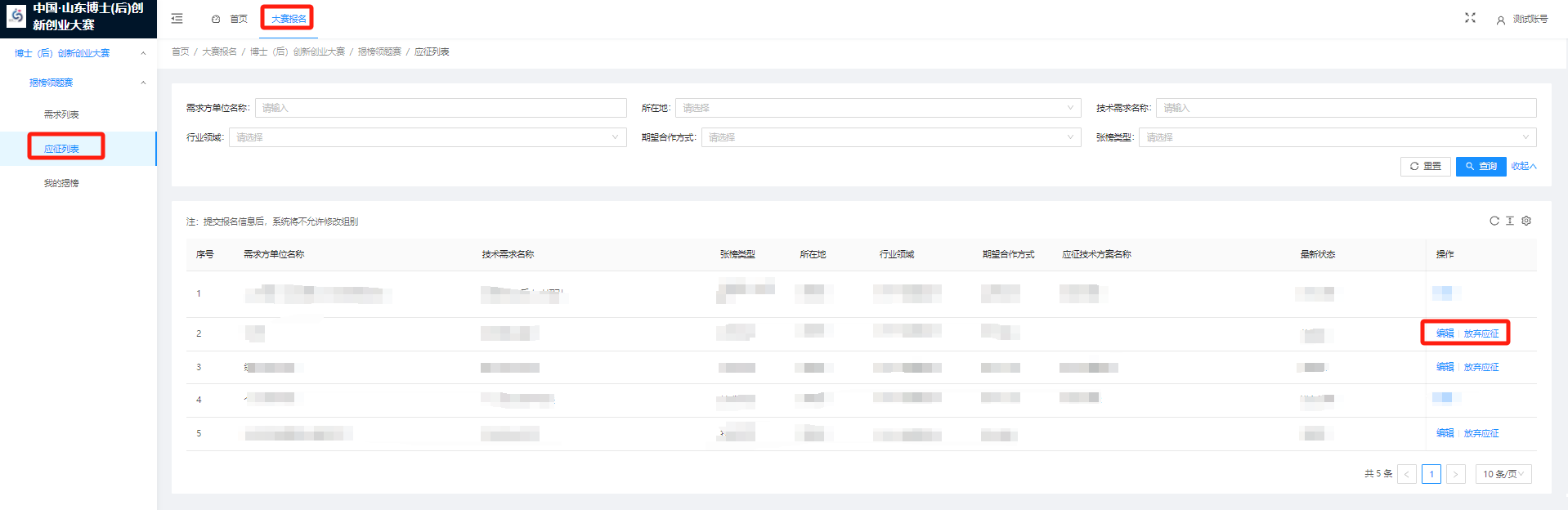The height and width of the screenshot is (510, 1568).
Task: Click the 需求方单位名称 input field
Action: point(440,108)
